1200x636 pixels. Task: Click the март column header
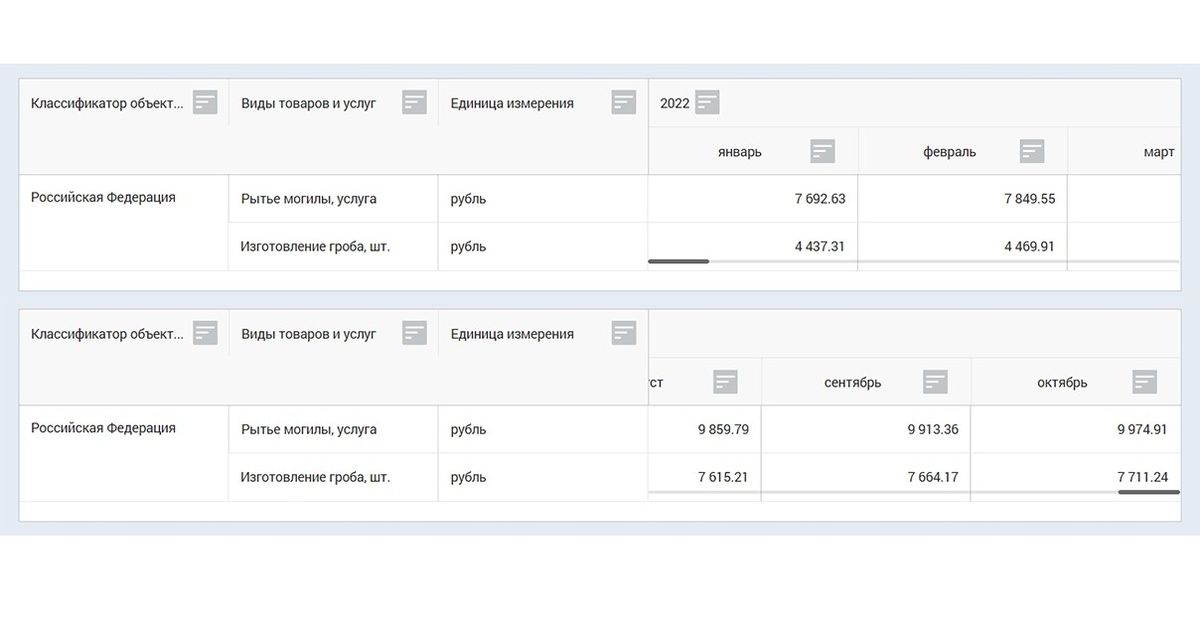(x=1124, y=152)
